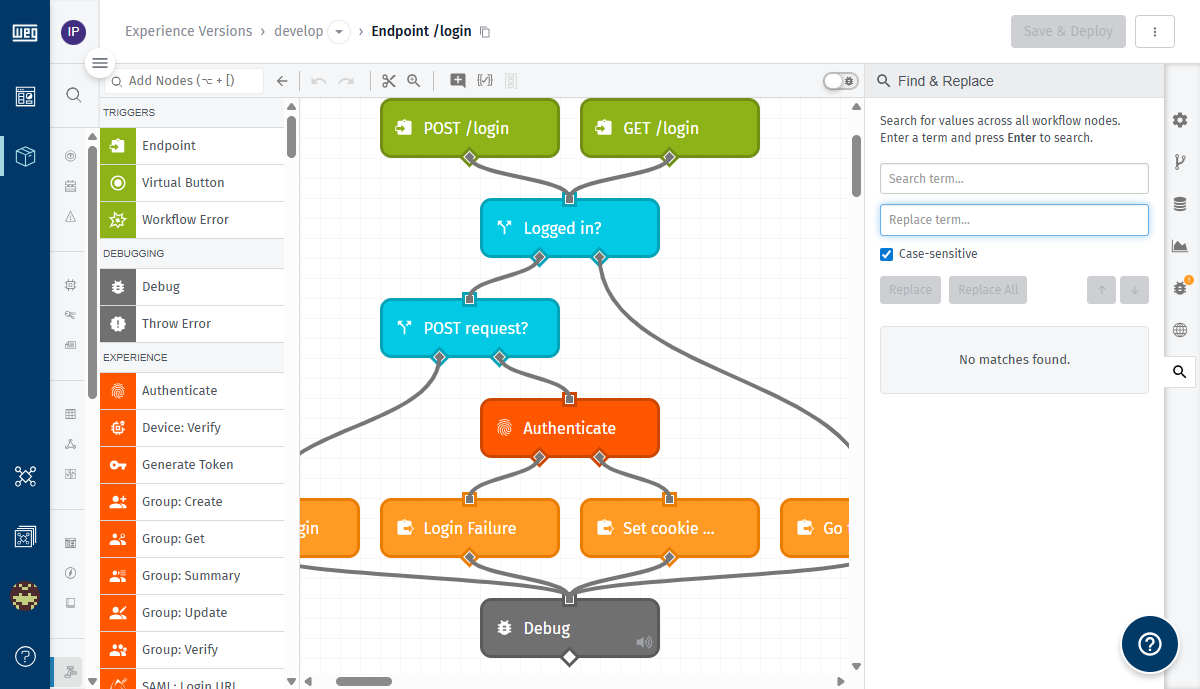1200x689 pixels.
Task: Select the Login Failure canvas node
Action: point(470,528)
